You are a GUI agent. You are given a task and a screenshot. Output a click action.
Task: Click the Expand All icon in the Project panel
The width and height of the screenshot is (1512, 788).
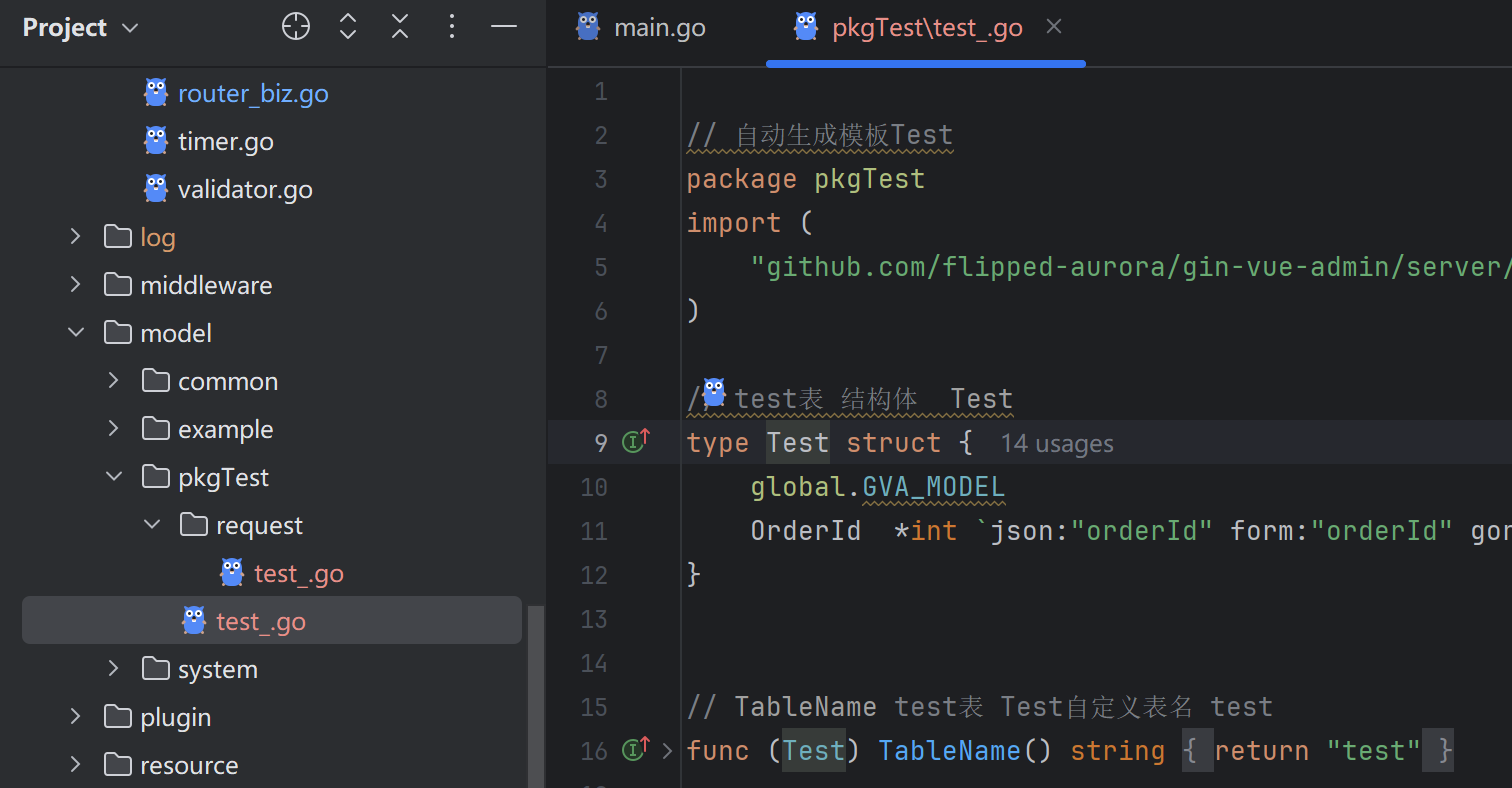pos(348,27)
